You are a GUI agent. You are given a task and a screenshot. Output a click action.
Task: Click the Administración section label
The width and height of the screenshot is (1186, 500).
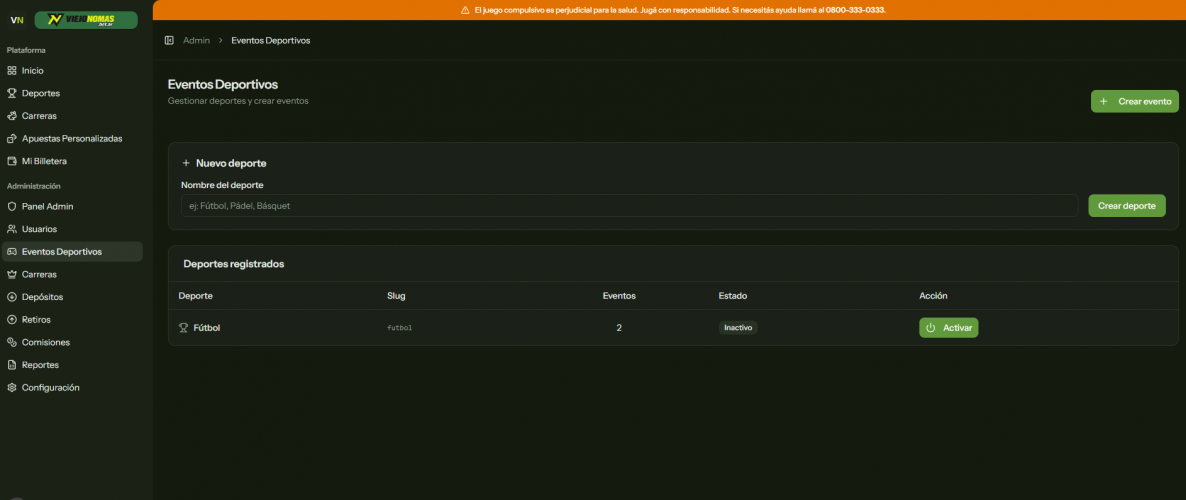pyautogui.click(x=33, y=186)
